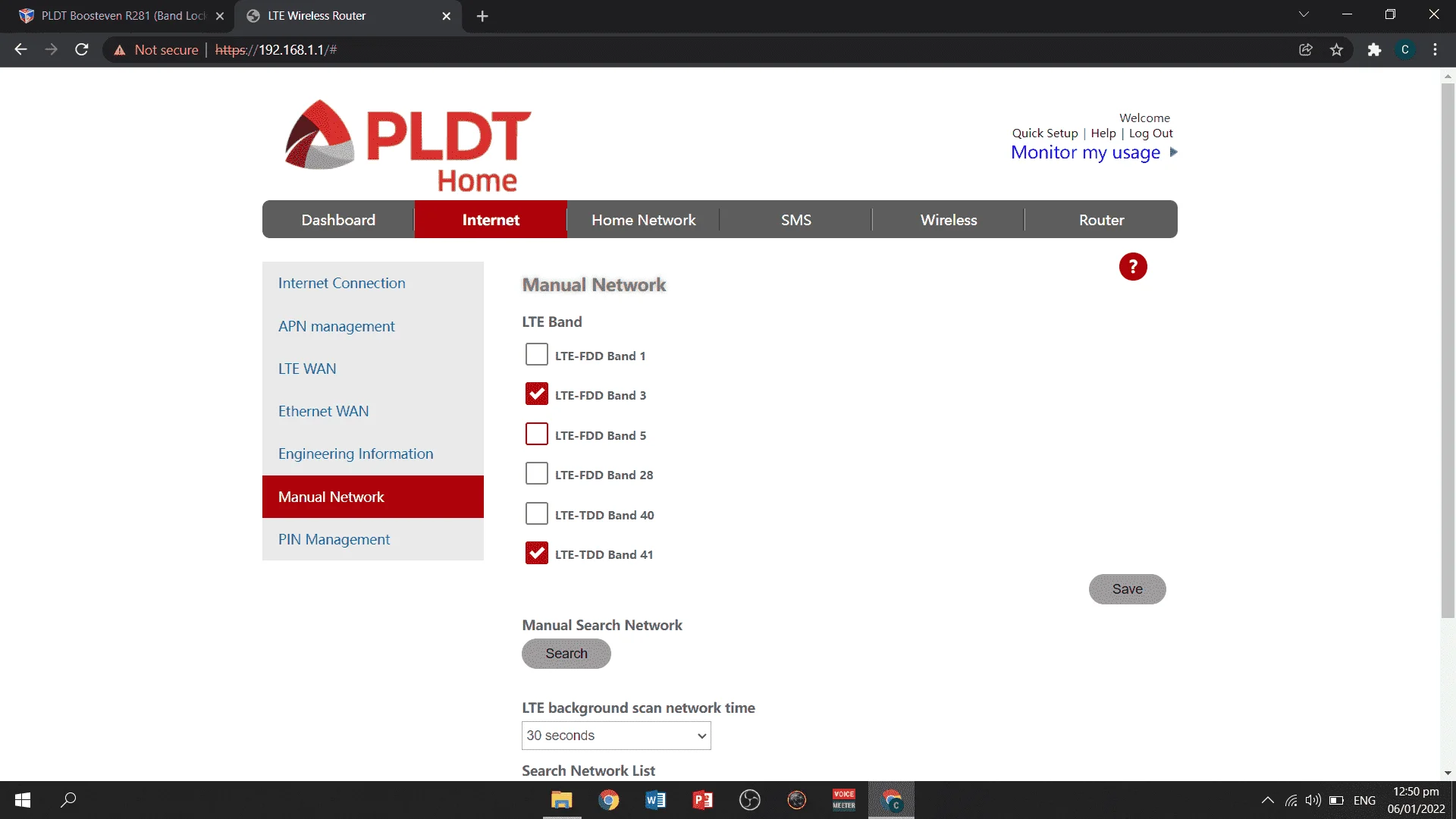
Task: Open File Explorer from the taskbar
Action: tap(561, 800)
